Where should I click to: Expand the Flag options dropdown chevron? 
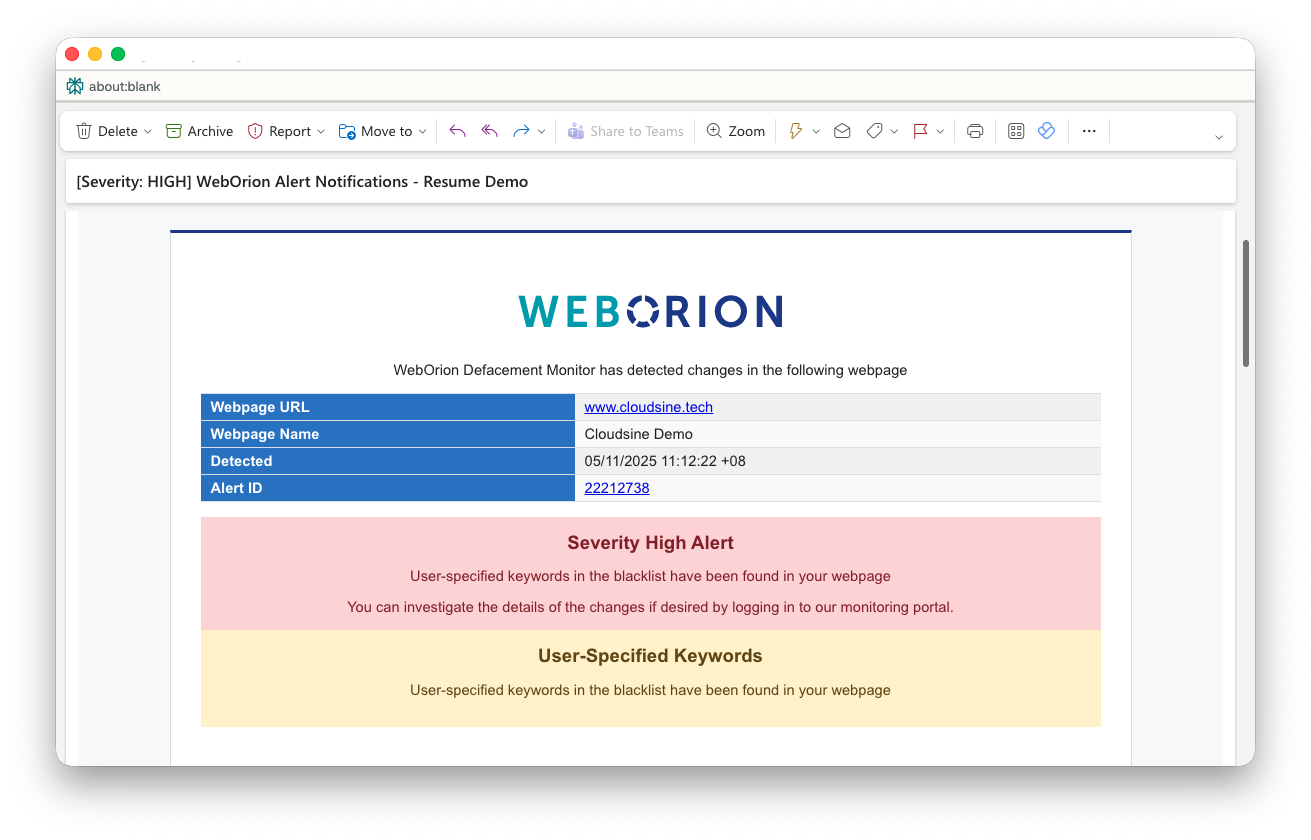(x=940, y=131)
